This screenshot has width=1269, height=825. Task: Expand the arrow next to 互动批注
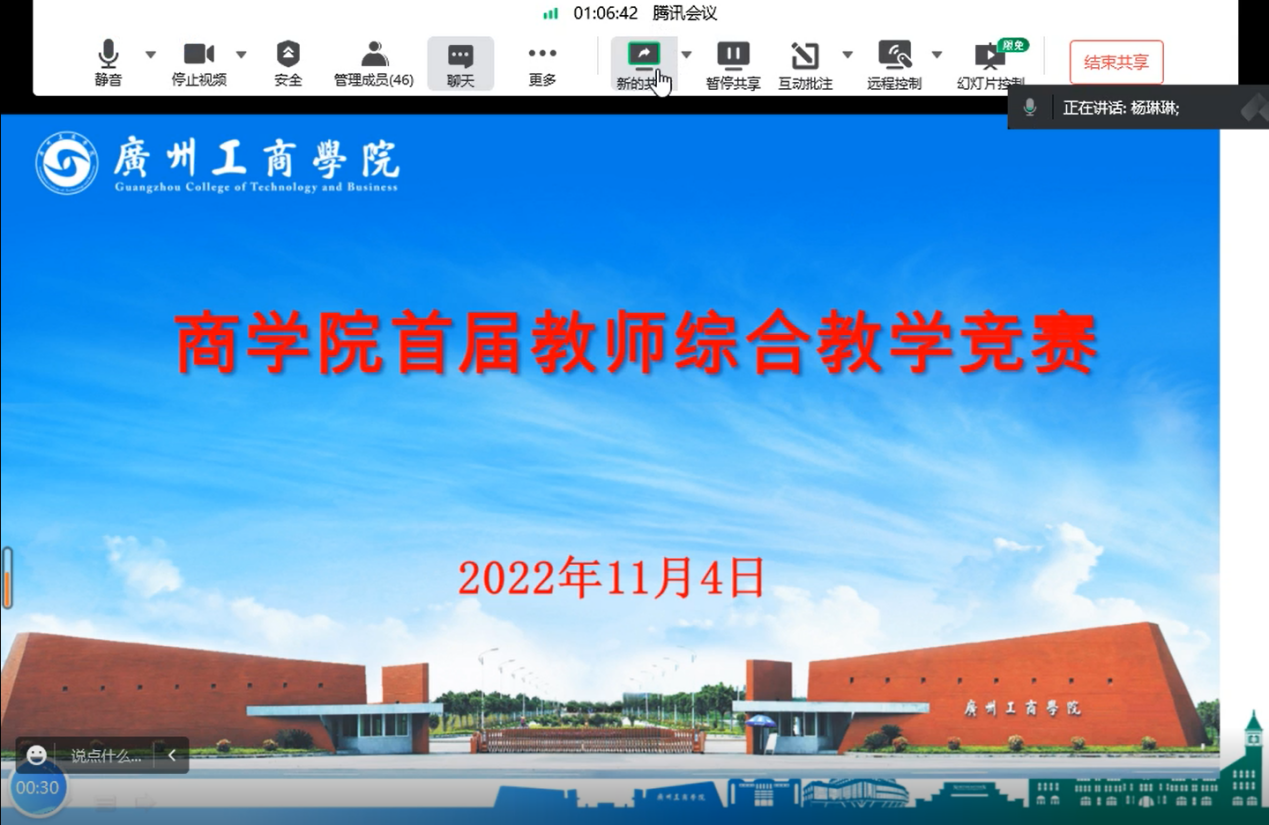point(847,54)
